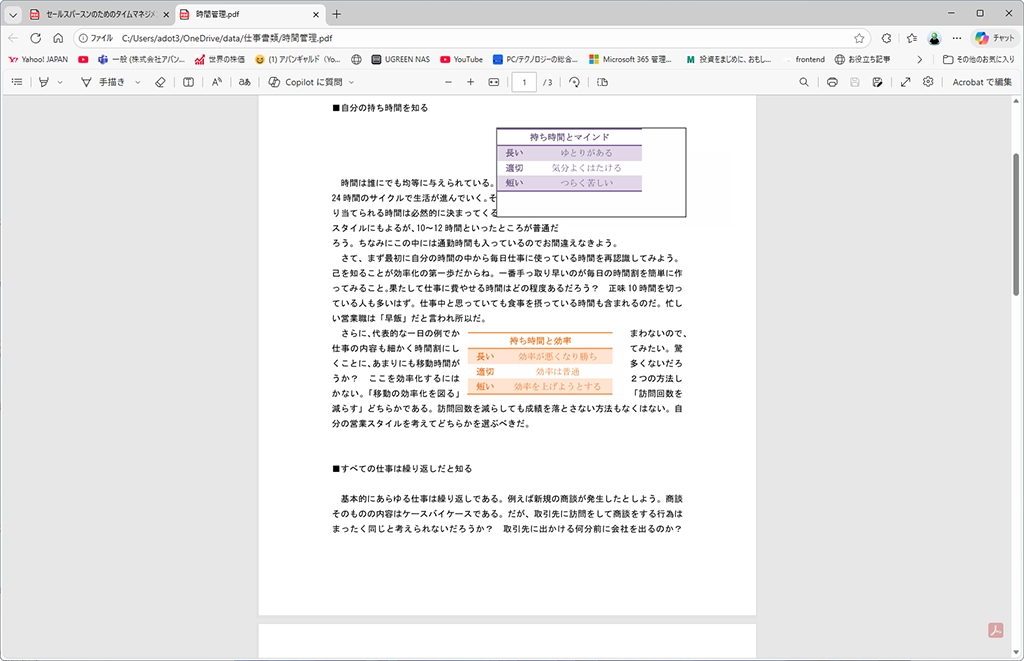1024x661 pixels.
Task: Select the eraser tool
Action: (x=160, y=82)
